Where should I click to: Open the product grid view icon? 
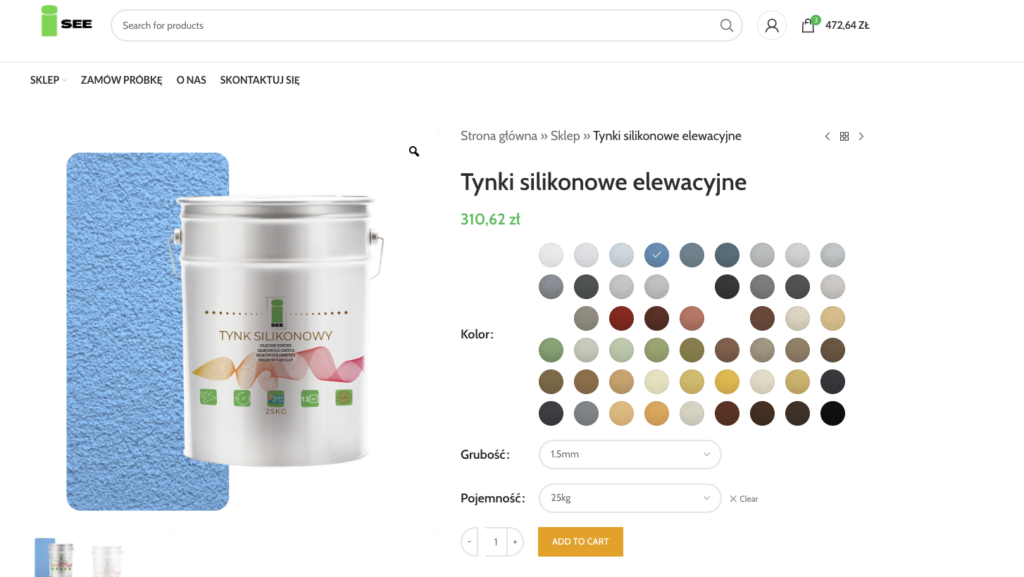pos(844,136)
